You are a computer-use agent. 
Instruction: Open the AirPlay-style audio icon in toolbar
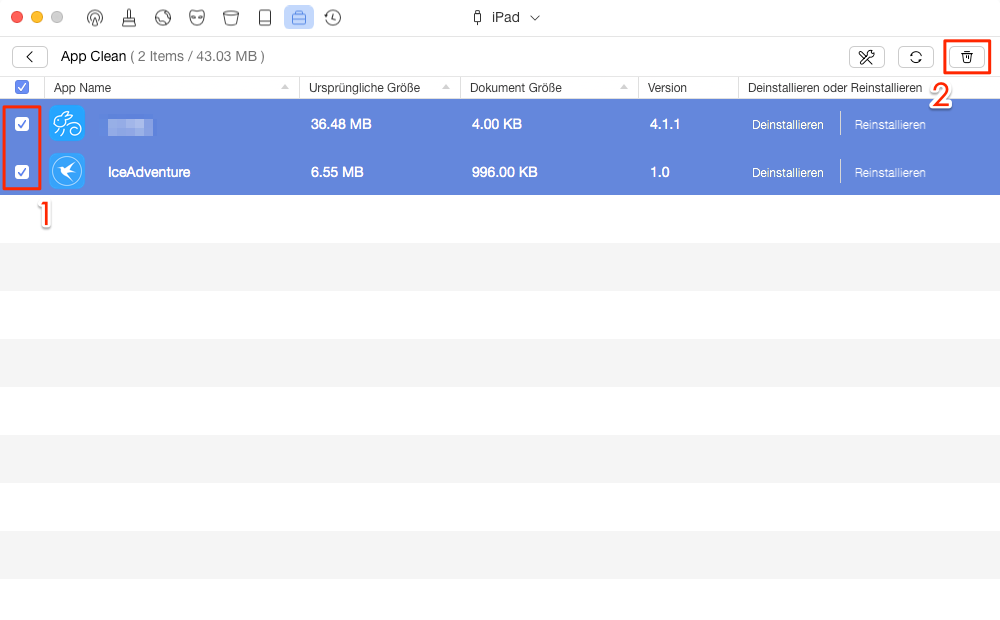click(x=94, y=18)
